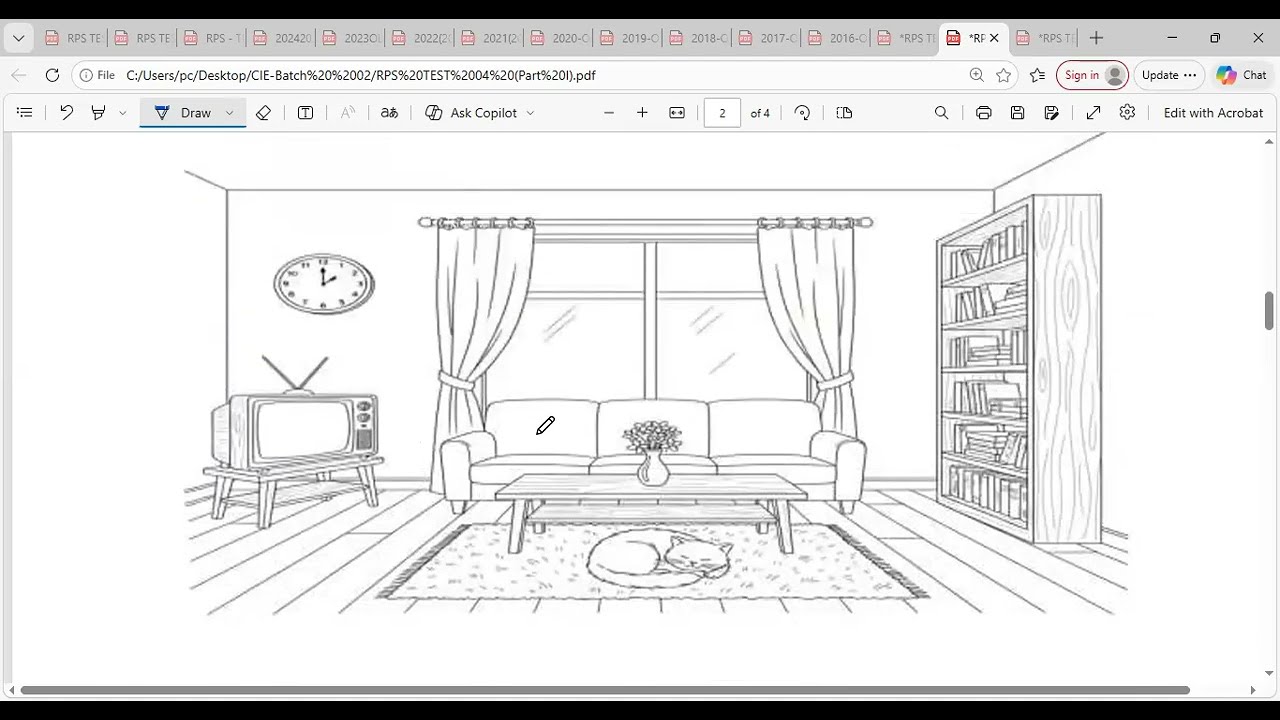The width and height of the screenshot is (1280, 720).
Task: Zoom out with the minus icon
Action: [x=609, y=113]
